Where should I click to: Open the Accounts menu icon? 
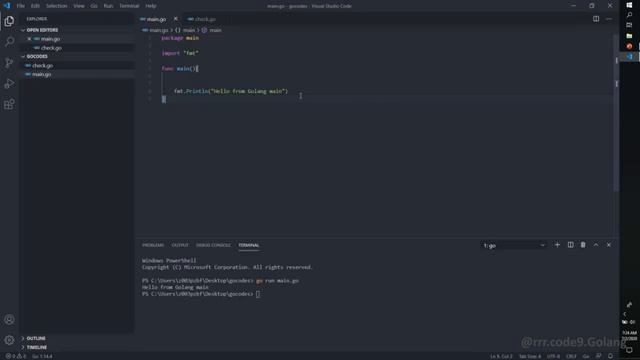click(9, 319)
